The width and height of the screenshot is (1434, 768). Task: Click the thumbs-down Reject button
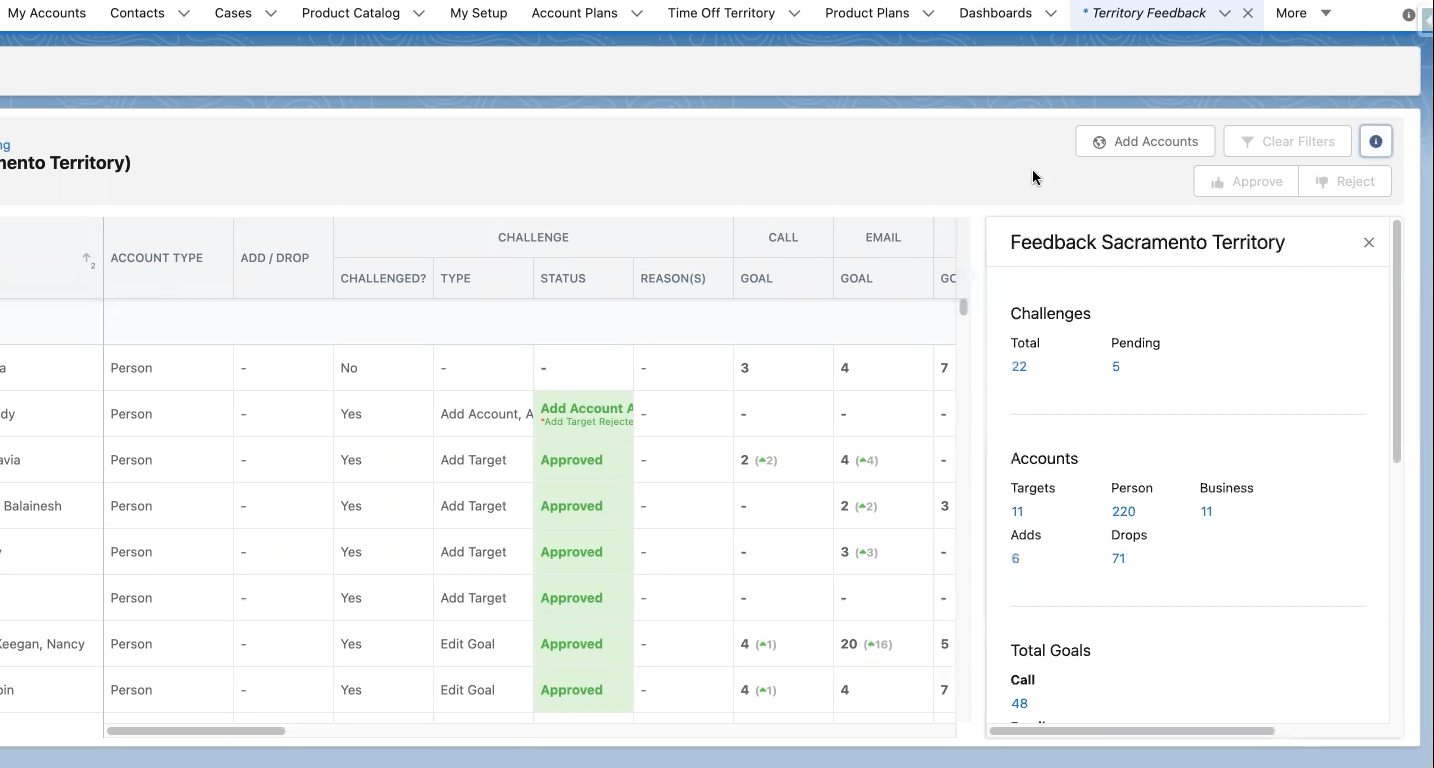pos(1345,182)
